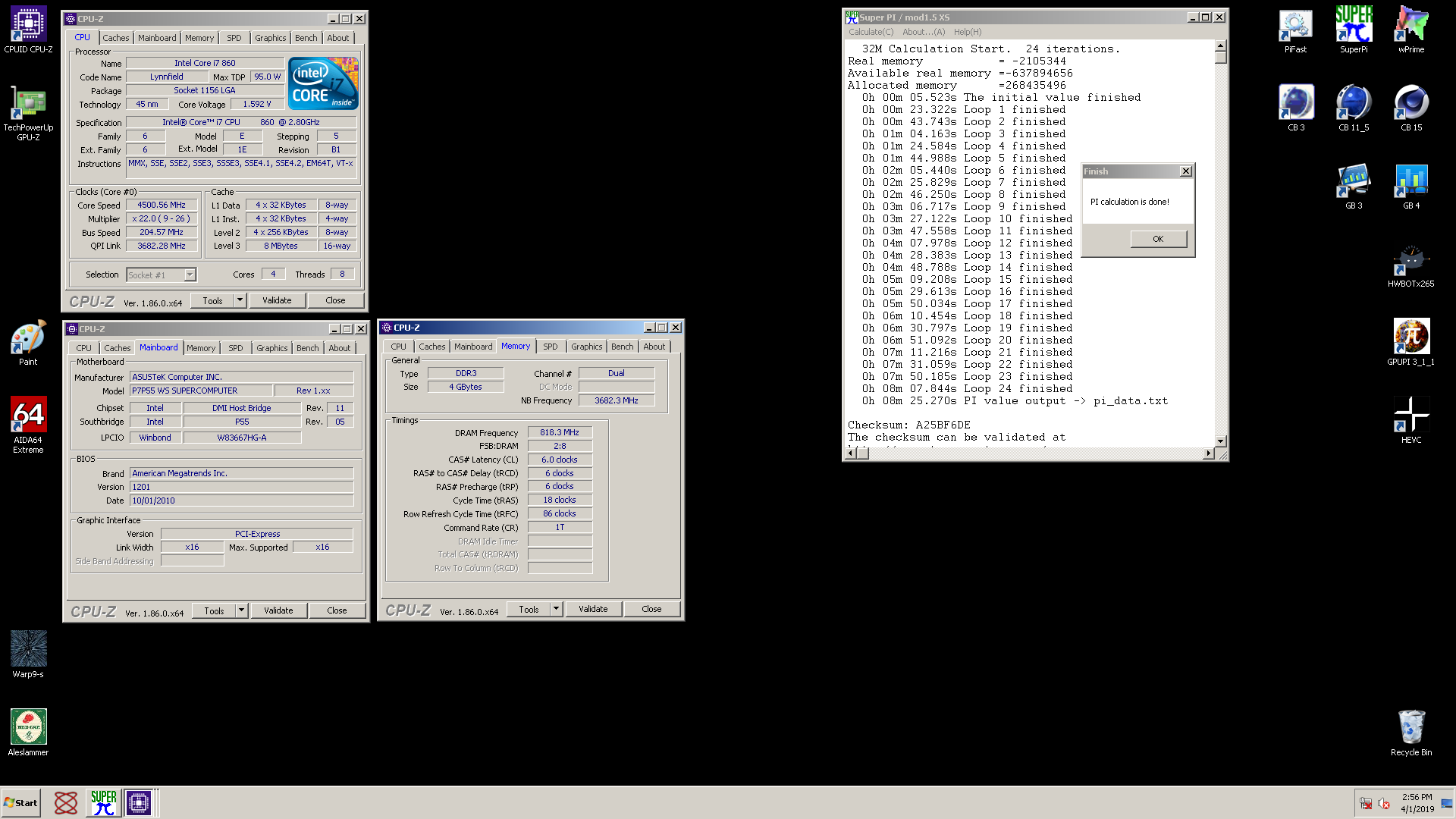This screenshot has width=1456, height=819.
Task: Open the CB 11_5 desktop shortcut
Action: 1354,108
